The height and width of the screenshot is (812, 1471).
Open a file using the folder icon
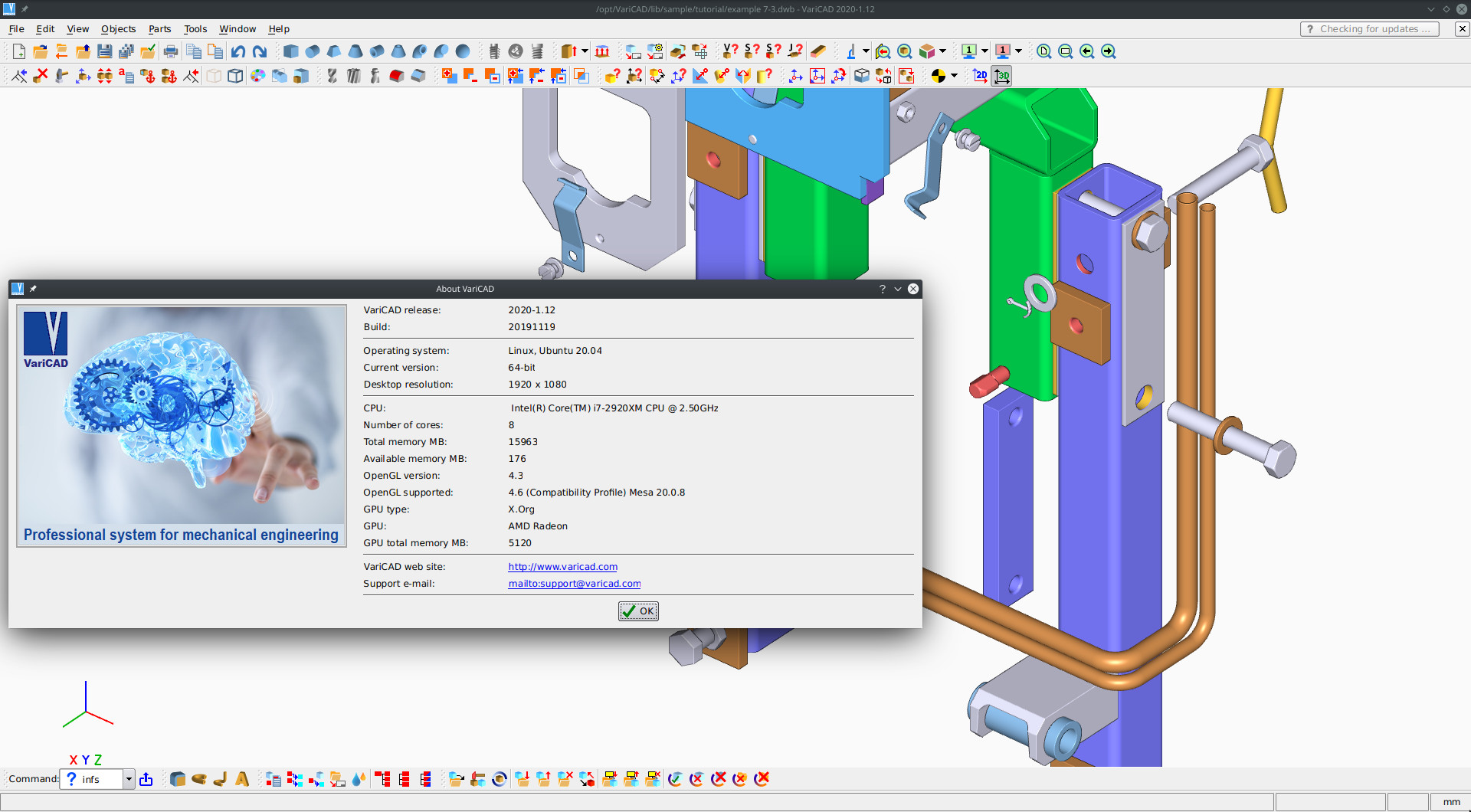click(41, 51)
